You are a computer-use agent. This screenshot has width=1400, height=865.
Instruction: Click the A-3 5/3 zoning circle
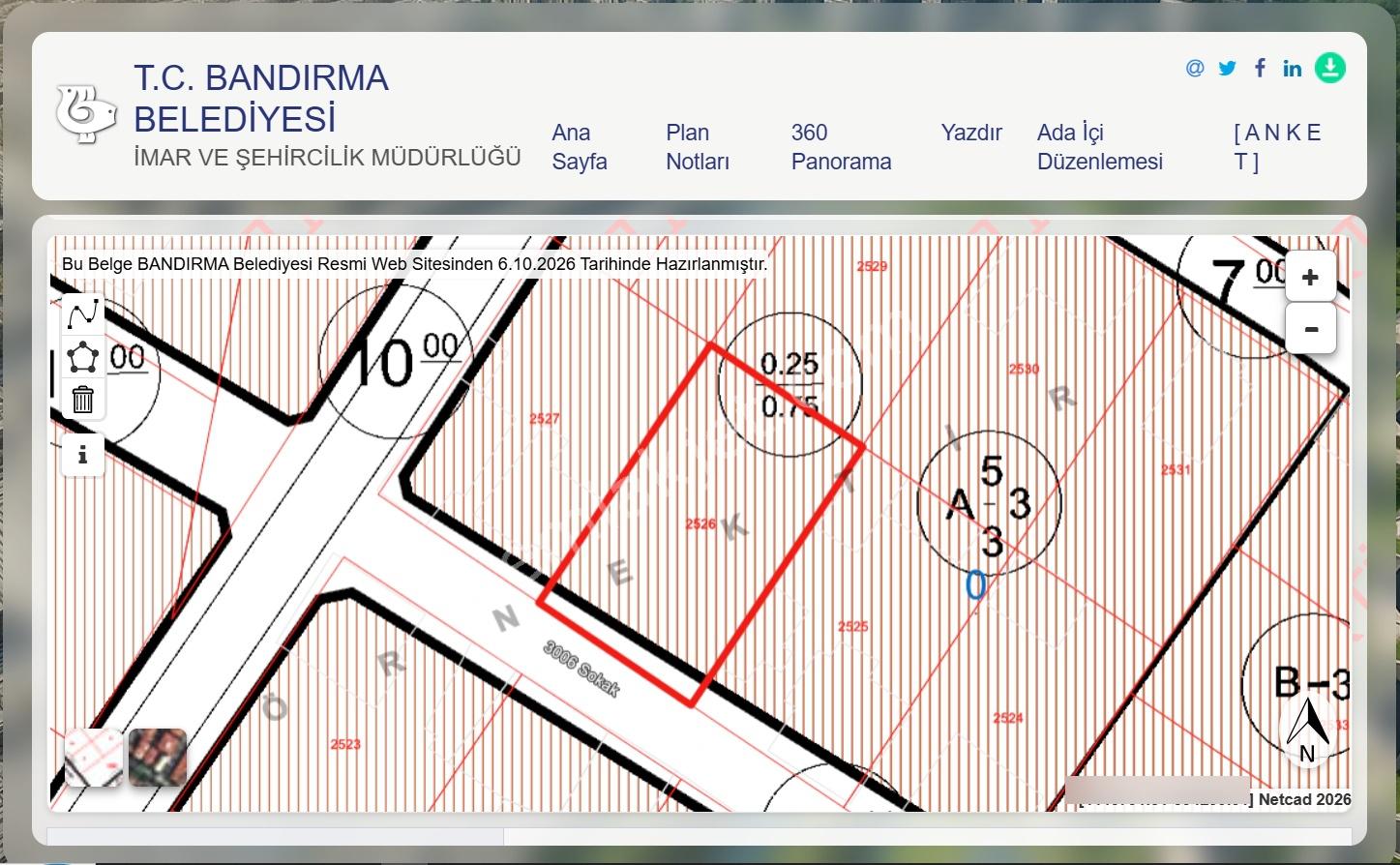[x=989, y=503]
